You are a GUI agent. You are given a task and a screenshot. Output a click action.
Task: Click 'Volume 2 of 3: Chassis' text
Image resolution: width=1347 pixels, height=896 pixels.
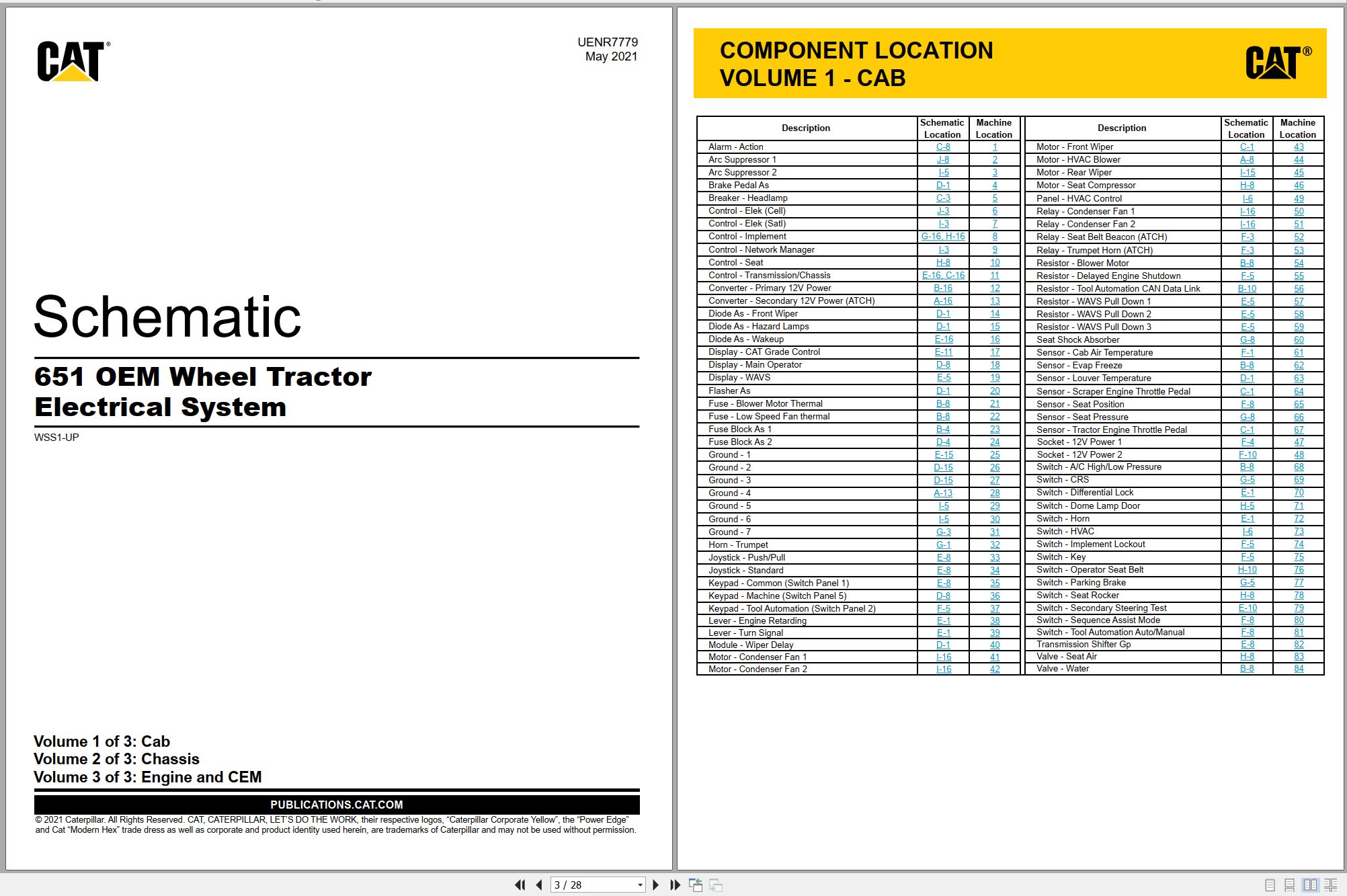point(116,759)
